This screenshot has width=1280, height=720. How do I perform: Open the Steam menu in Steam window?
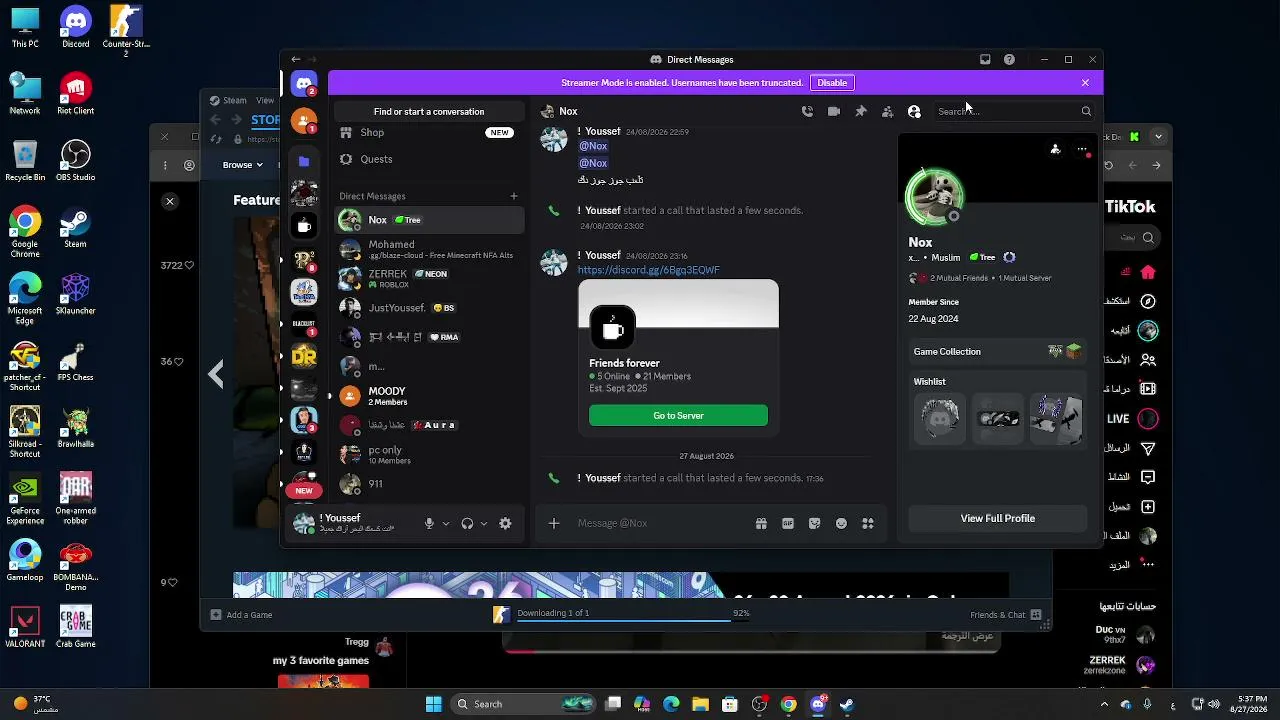point(229,100)
